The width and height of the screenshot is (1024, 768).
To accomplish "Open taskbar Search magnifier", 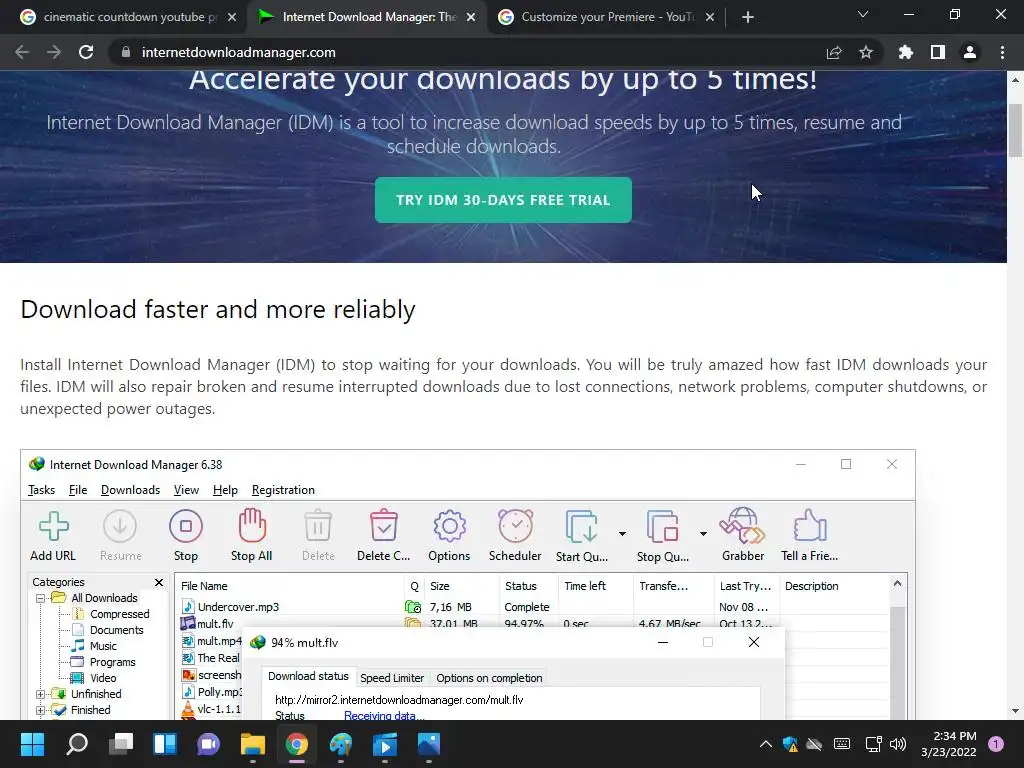I will coord(76,744).
